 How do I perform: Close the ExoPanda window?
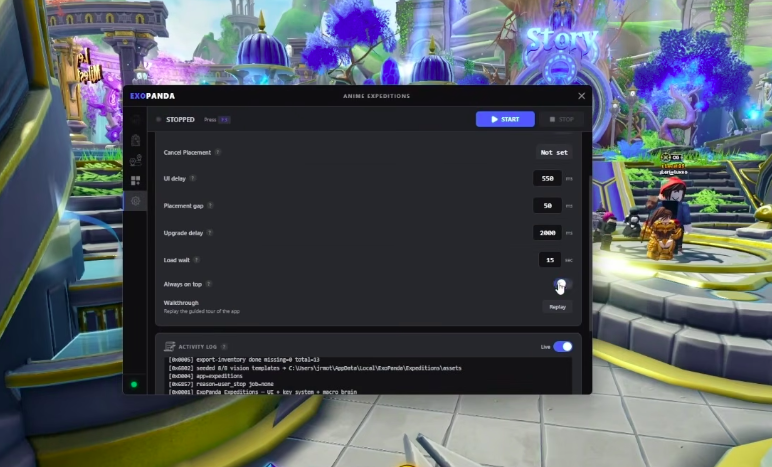pyautogui.click(x=581, y=96)
